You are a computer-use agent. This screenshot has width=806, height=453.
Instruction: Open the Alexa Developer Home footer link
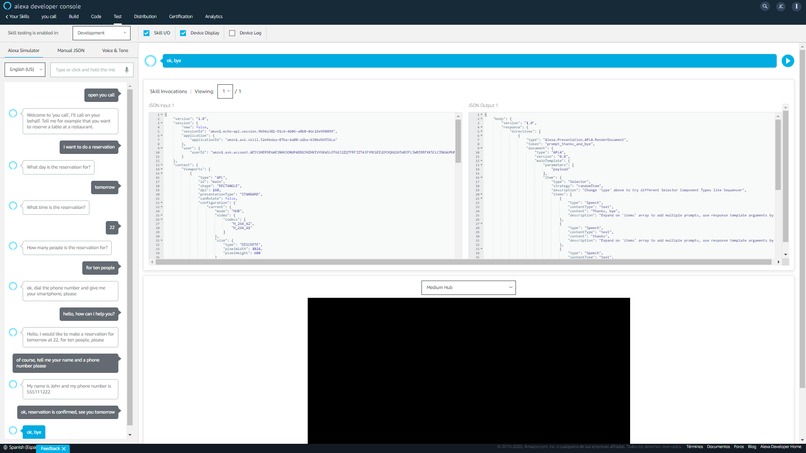point(780,447)
